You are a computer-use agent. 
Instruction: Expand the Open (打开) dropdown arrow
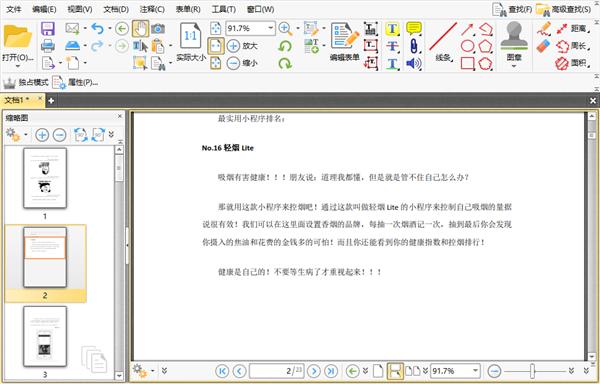[x=17, y=67]
